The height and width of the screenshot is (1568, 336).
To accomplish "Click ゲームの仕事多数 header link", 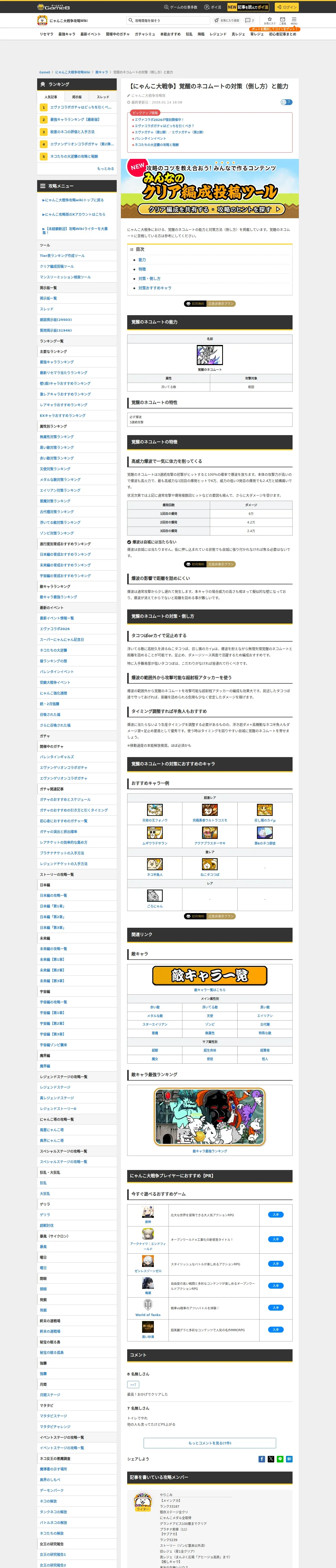I will pyautogui.click(x=181, y=7).
